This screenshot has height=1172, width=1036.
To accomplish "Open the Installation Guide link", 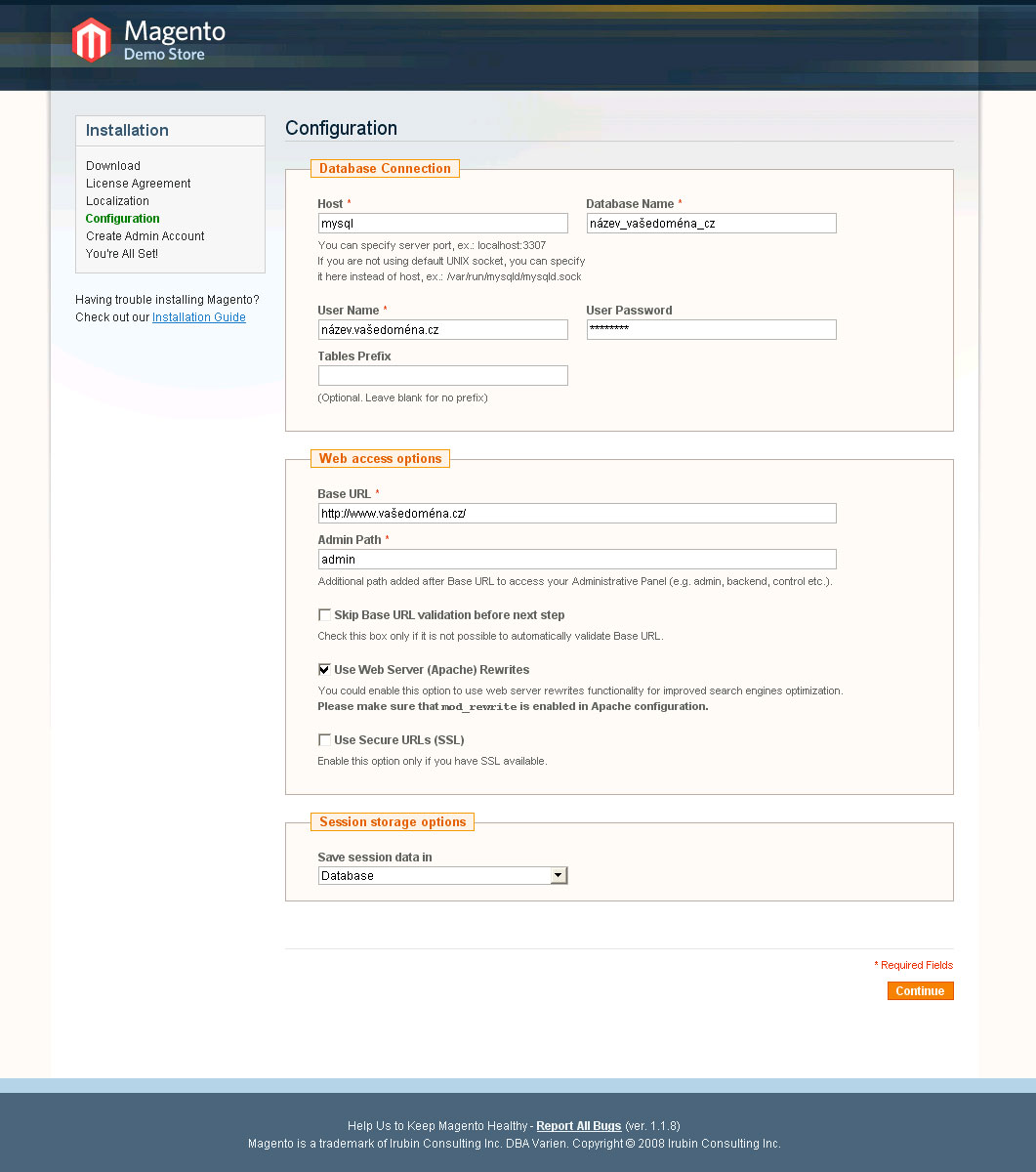I will [199, 317].
